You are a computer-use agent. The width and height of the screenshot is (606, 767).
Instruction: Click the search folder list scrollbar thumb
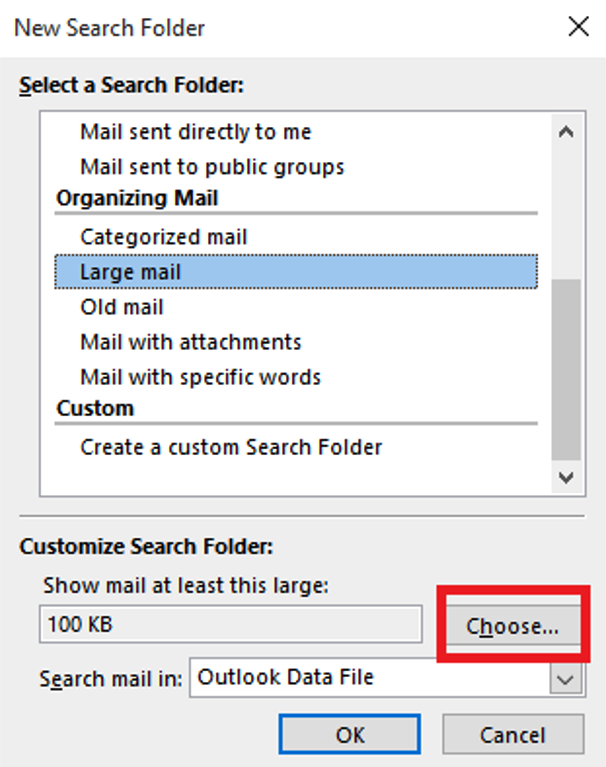566,369
